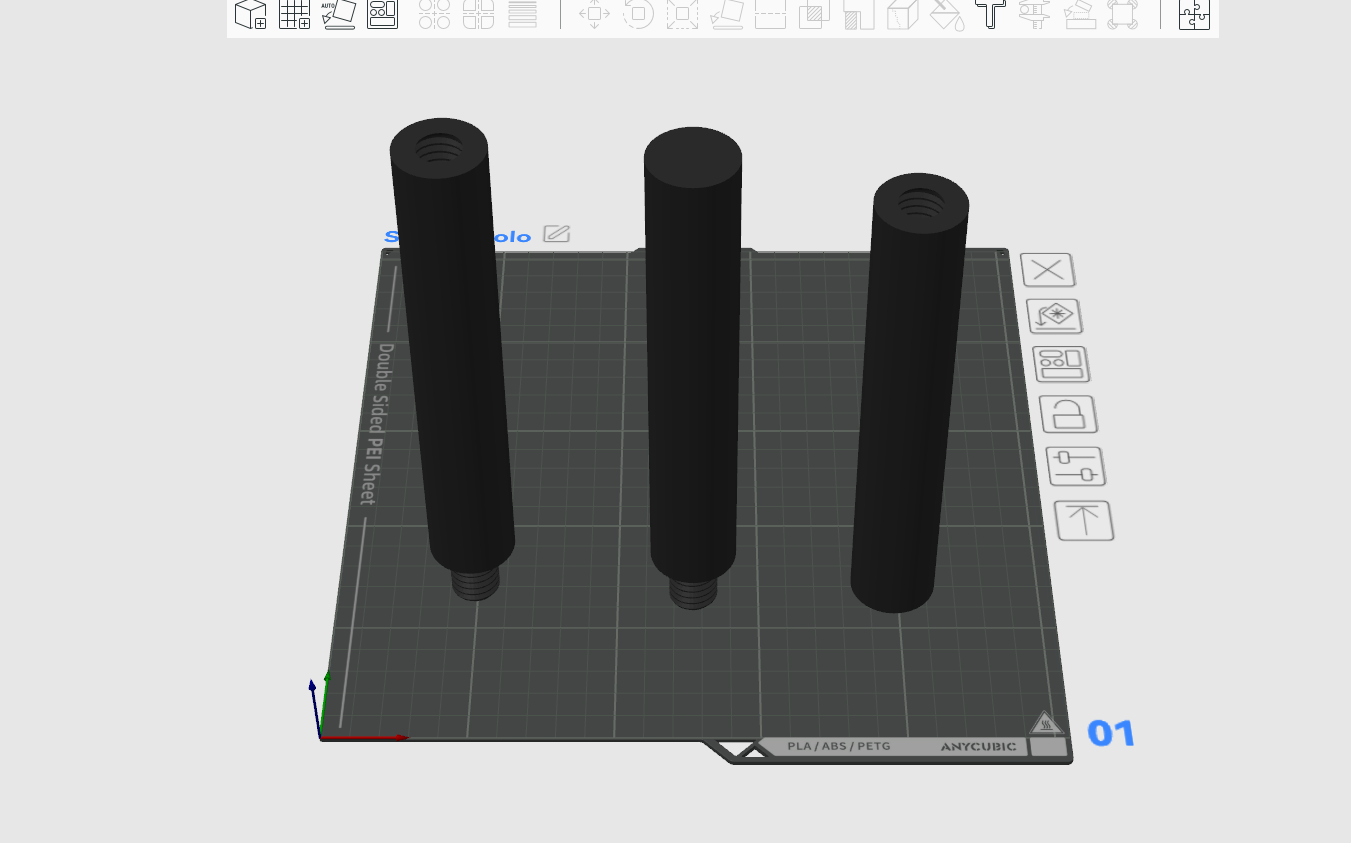Screen dimensions: 1351x843
Task: Switch to Assembly view puzzle icon
Action: pyautogui.click(x=1194, y=14)
